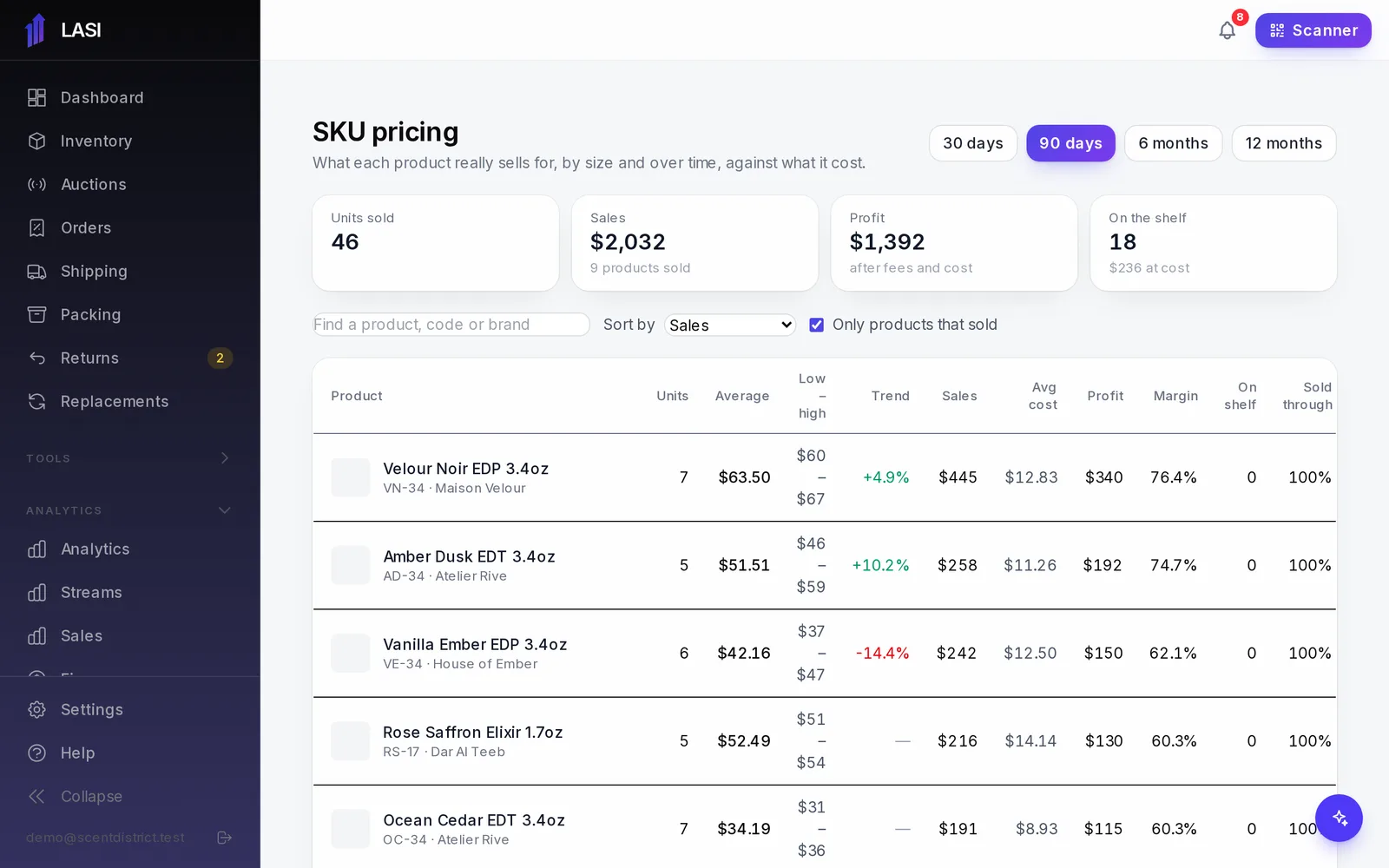Select Vanilla Ember EDP 3.4oz row name
This screenshot has height=868, width=1389.
point(475,644)
